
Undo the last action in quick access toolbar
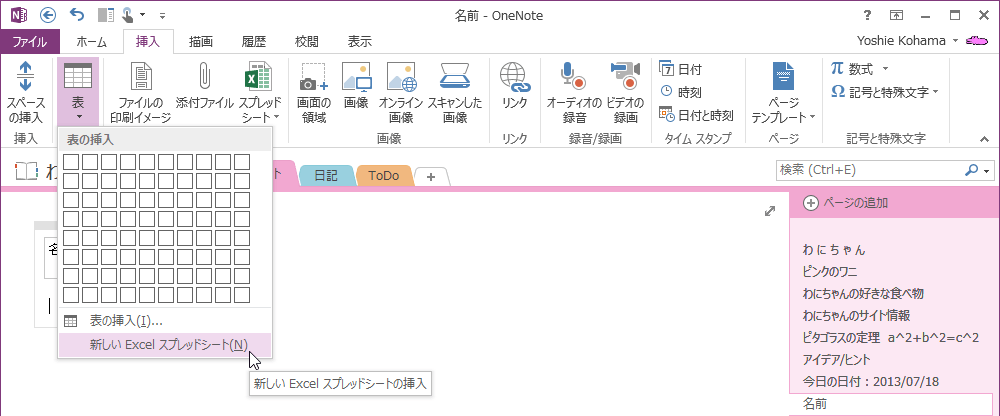[77, 15]
